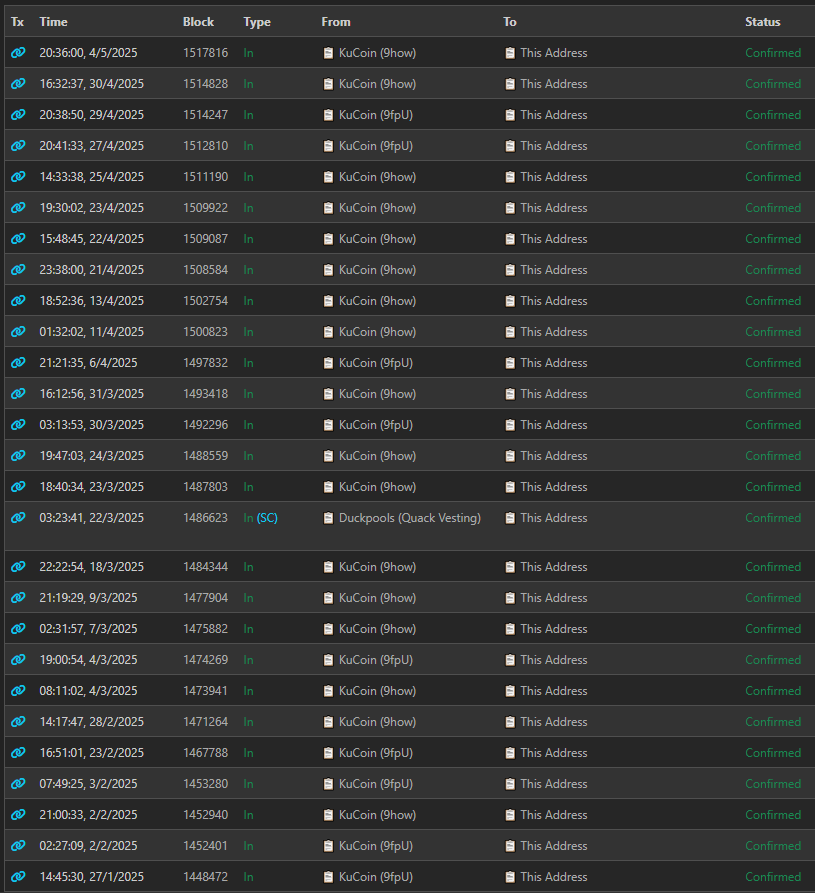The height and width of the screenshot is (893, 815).
Task: Copy This Address icon in block 1448472 row
Action: click(510, 877)
